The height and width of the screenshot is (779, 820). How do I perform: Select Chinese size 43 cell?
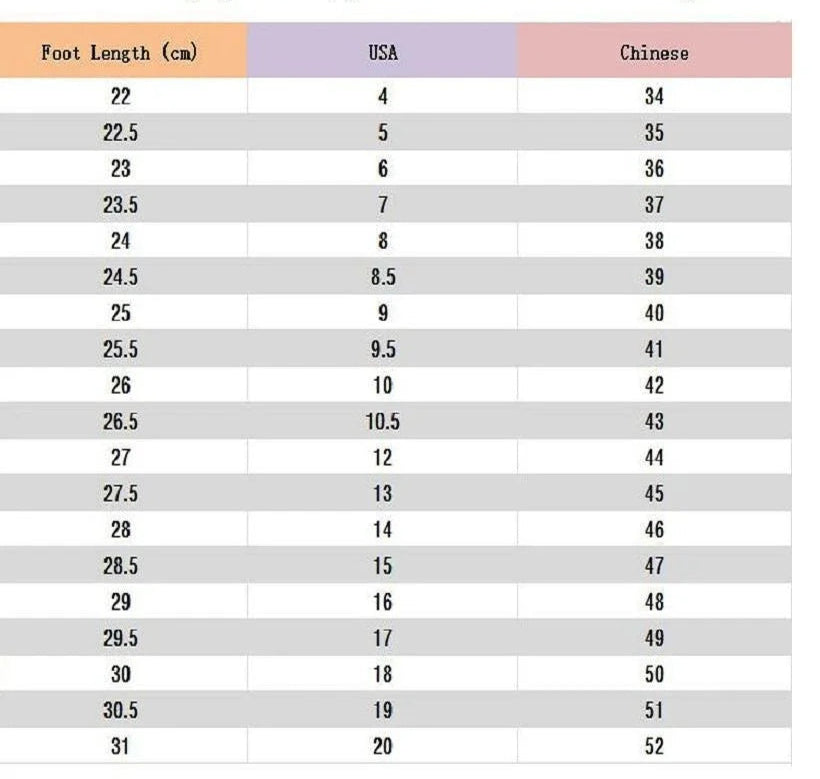[x=654, y=422]
